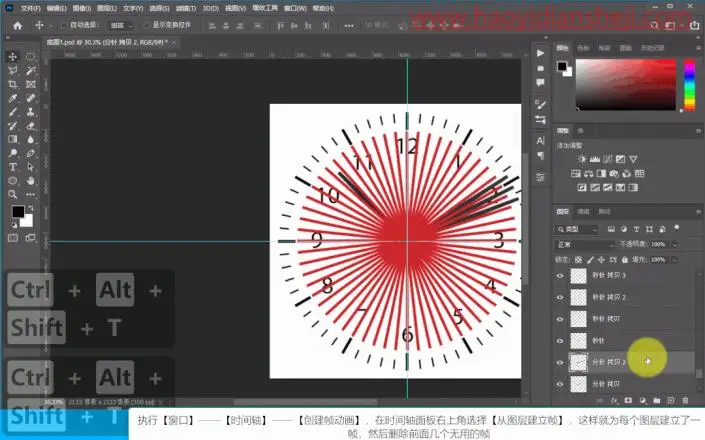Add an Invert adjustment
This screenshot has height=440, width=705.
(x=582, y=187)
